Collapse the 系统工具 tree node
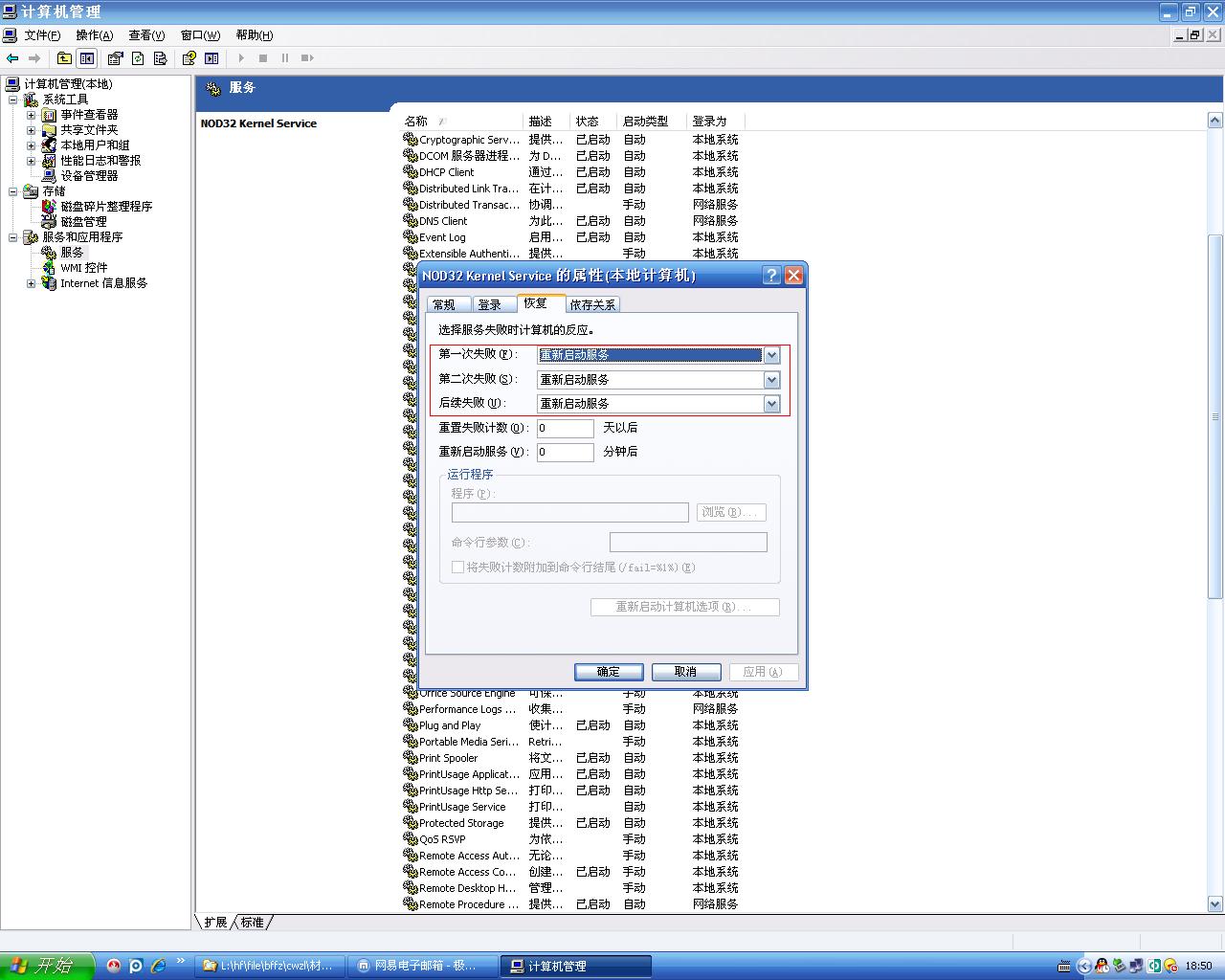This screenshot has width=1225, height=980. (x=13, y=100)
